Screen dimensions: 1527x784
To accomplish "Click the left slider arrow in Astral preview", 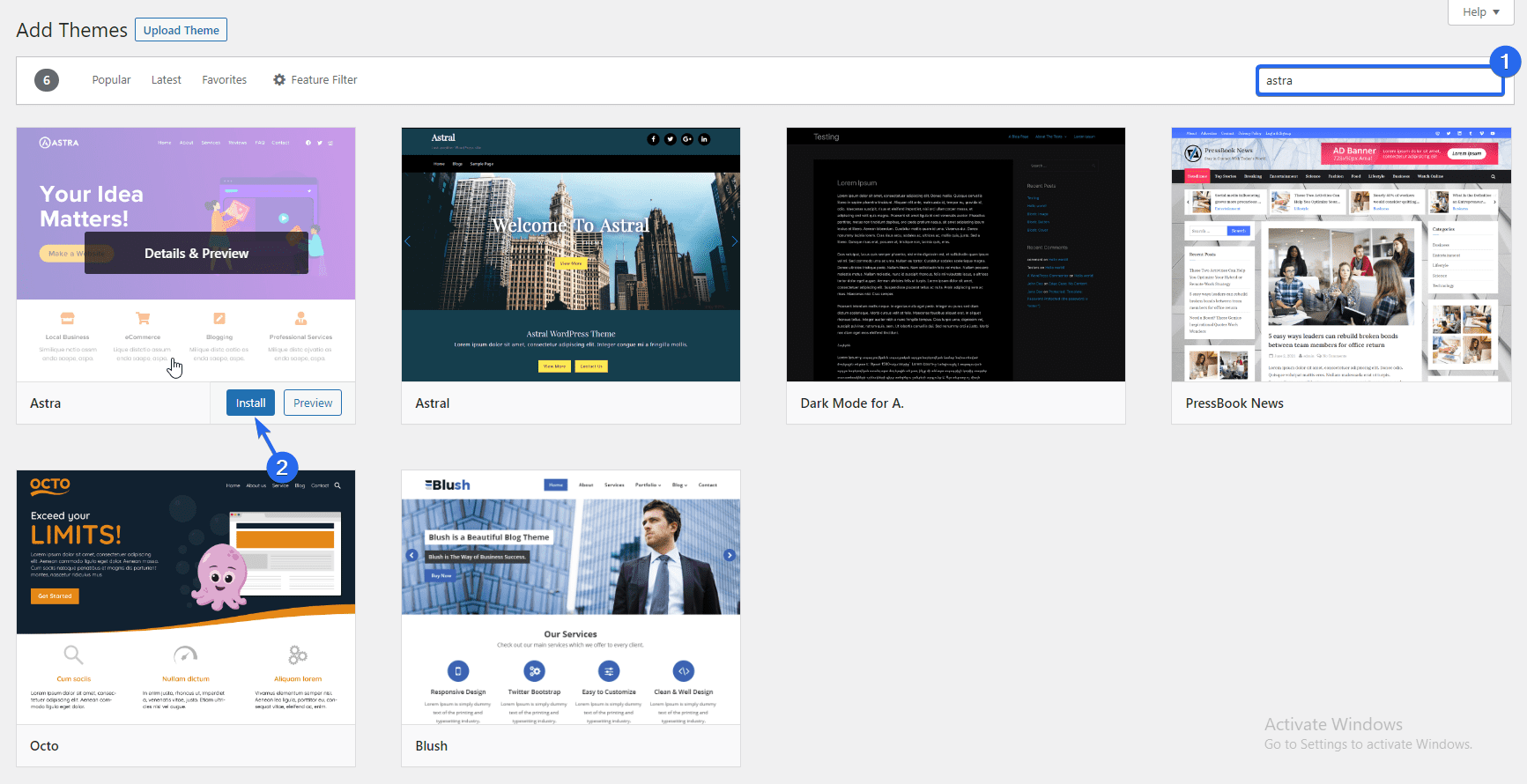I will (408, 240).
